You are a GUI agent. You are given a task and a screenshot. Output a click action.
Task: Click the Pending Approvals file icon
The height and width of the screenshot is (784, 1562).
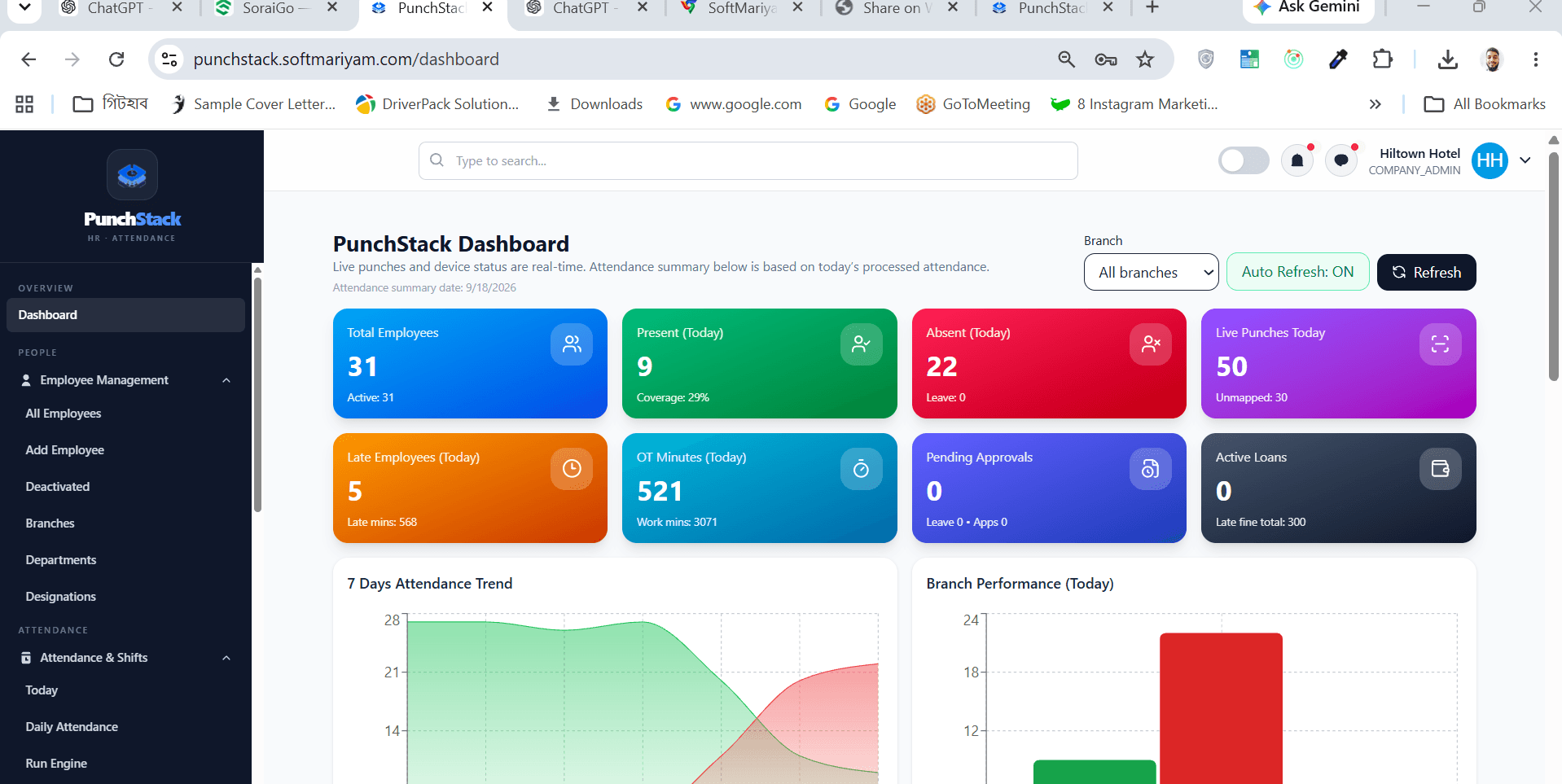pyautogui.click(x=1151, y=469)
